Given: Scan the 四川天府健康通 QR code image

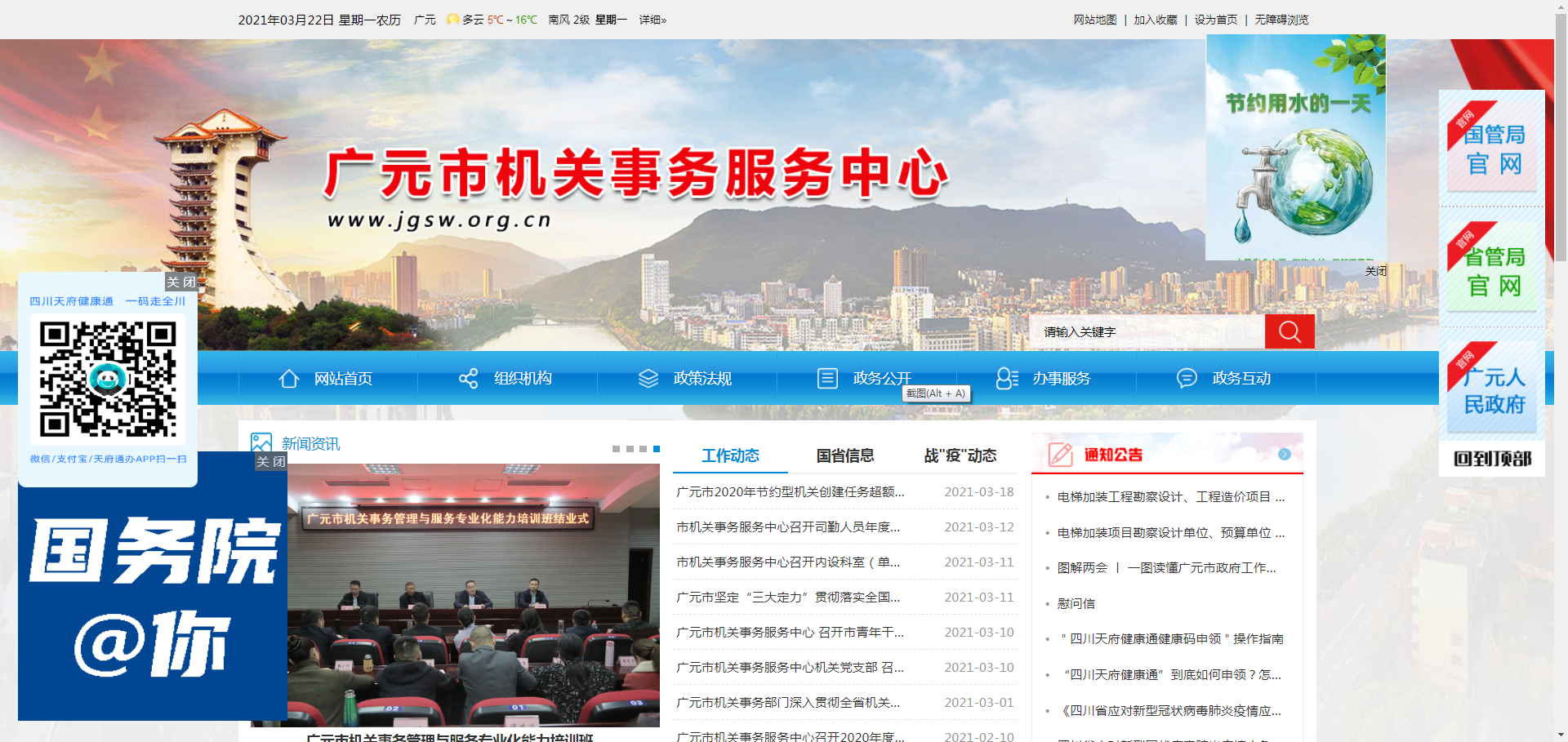Looking at the screenshot, I should [108, 380].
